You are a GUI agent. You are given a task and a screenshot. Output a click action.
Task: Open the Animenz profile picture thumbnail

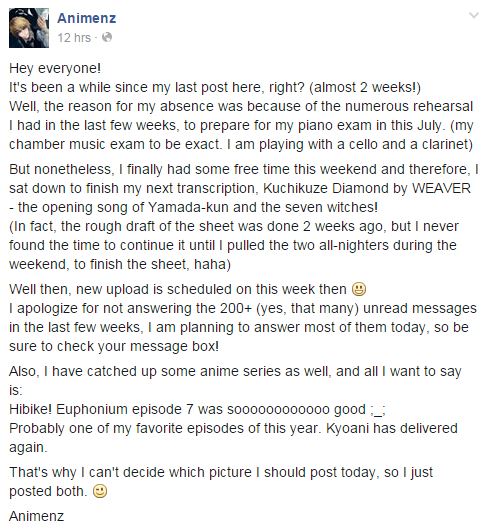(29, 28)
